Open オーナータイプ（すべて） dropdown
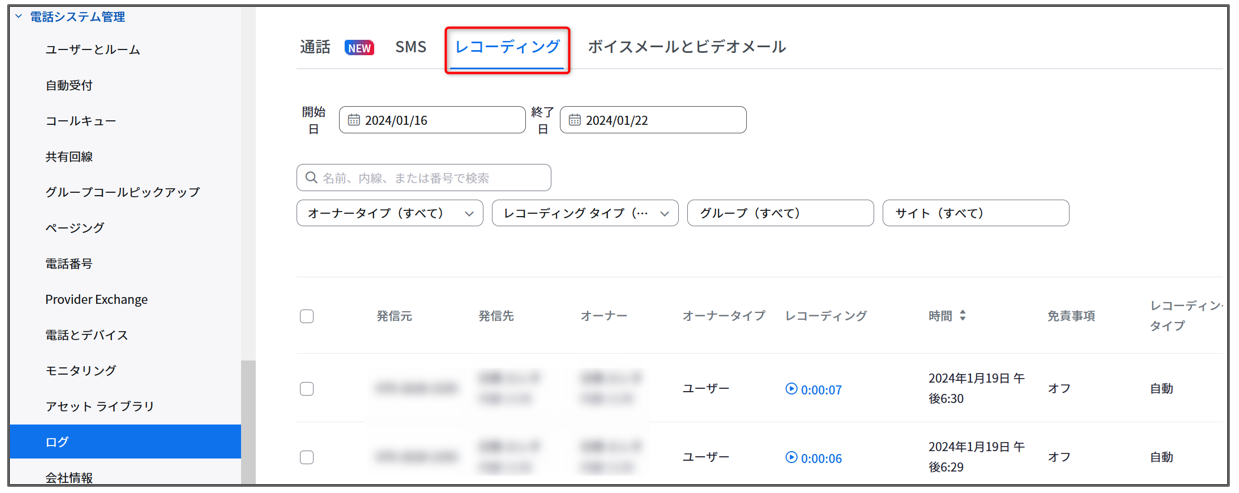Viewport: 1239px width, 493px height. (390, 213)
